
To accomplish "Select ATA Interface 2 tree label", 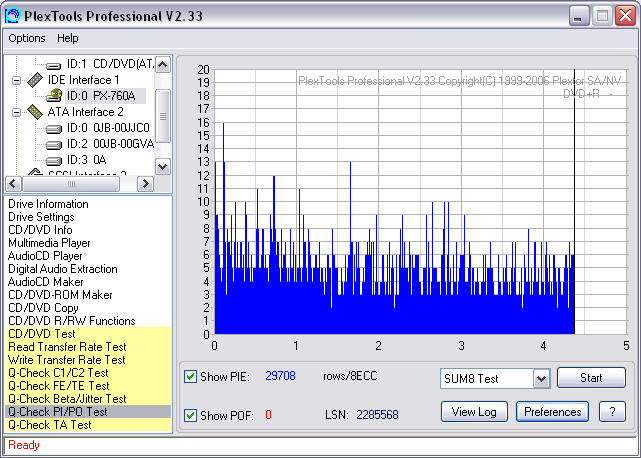I will (x=85, y=112).
